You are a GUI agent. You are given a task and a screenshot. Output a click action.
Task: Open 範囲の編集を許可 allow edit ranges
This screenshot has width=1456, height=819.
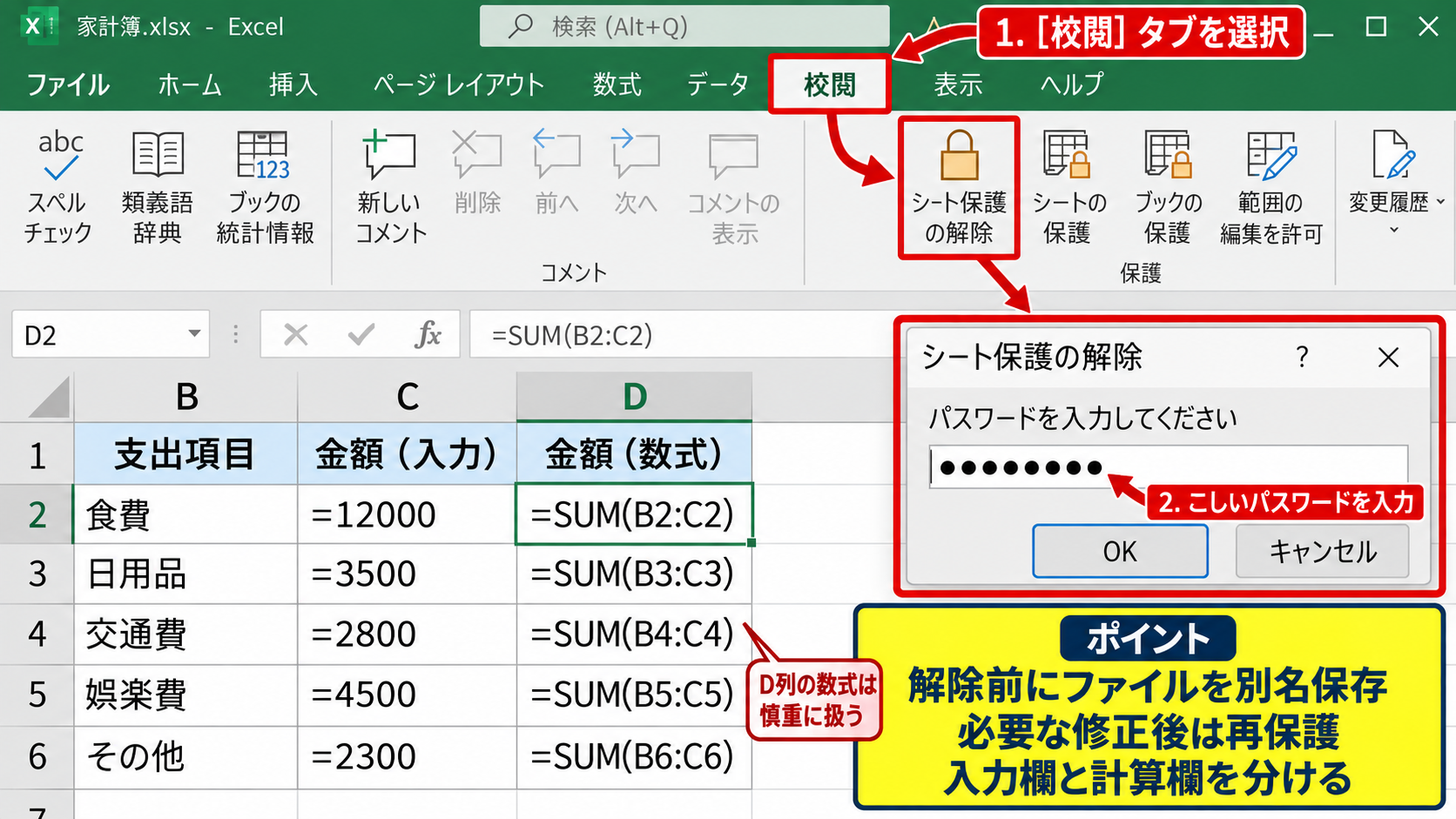click(x=1271, y=187)
